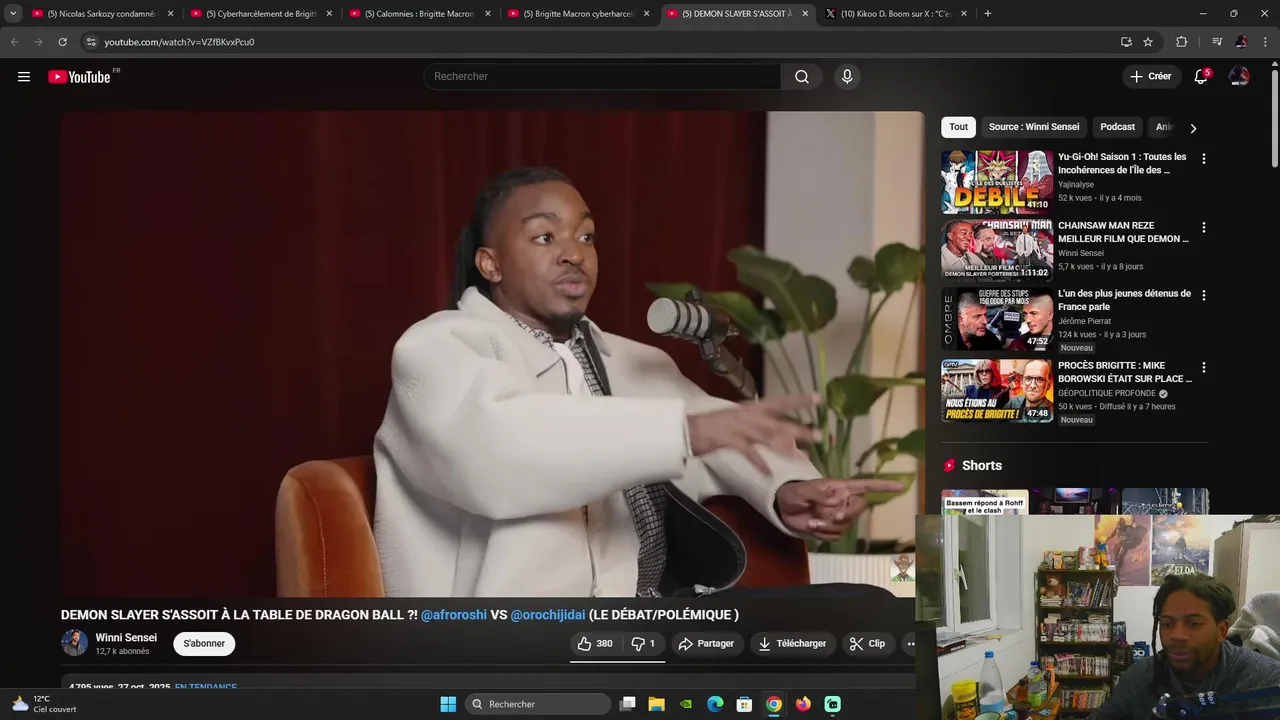Open the @afroroshi channel link
1280x720 pixels.
click(454, 615)
